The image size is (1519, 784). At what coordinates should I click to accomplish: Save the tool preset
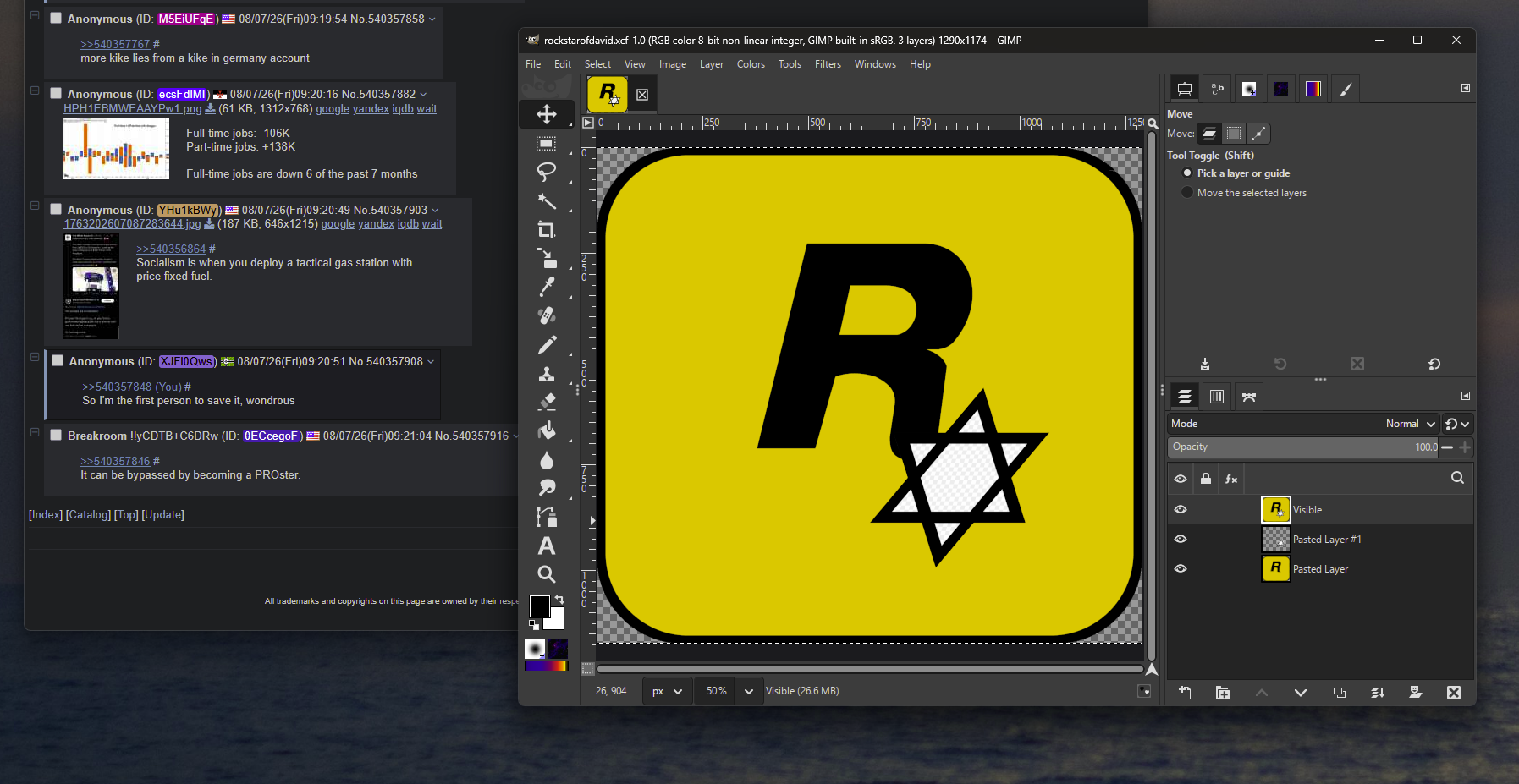[x=1205, y=364]
